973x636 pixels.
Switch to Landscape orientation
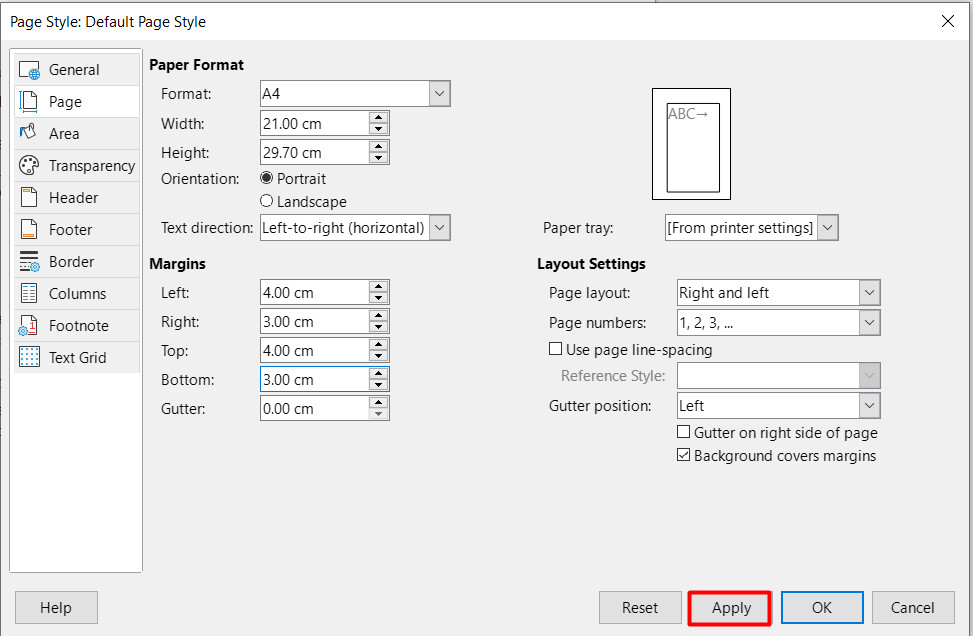click(267, 201)
